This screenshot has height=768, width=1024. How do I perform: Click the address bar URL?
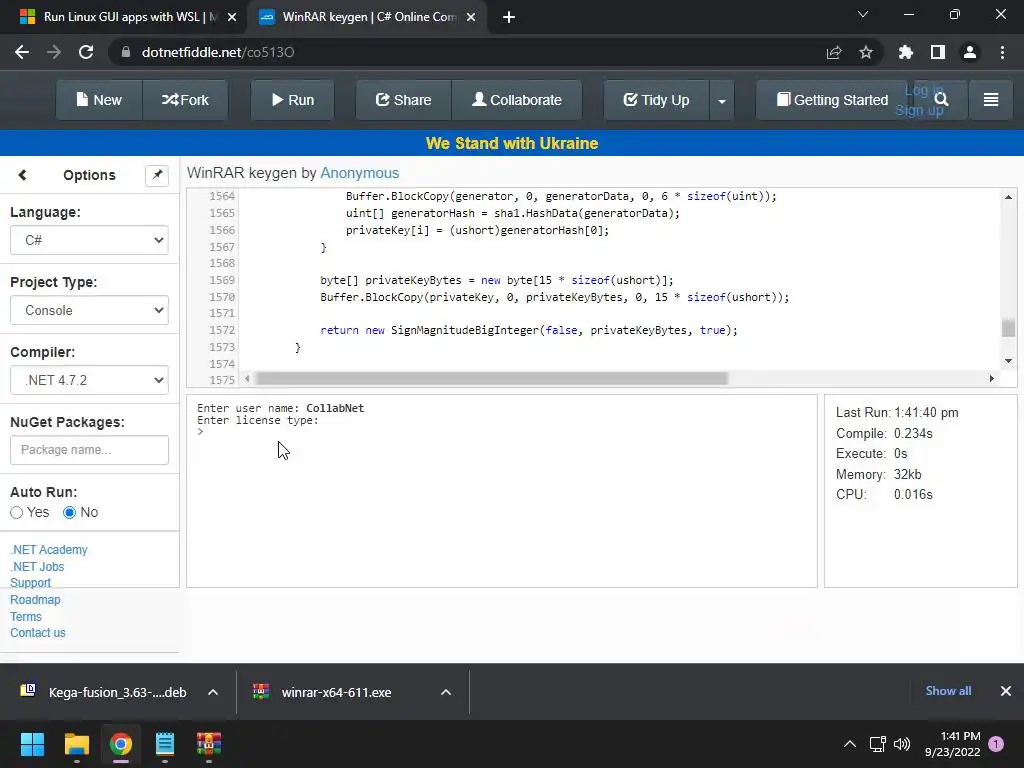tap(217, 52)
